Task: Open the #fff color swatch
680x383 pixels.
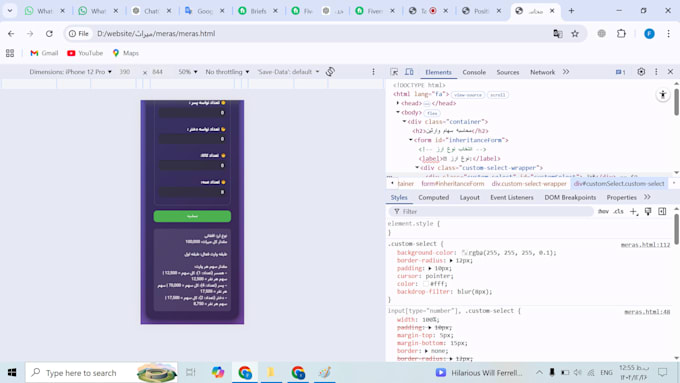Action: coord(426,284)
